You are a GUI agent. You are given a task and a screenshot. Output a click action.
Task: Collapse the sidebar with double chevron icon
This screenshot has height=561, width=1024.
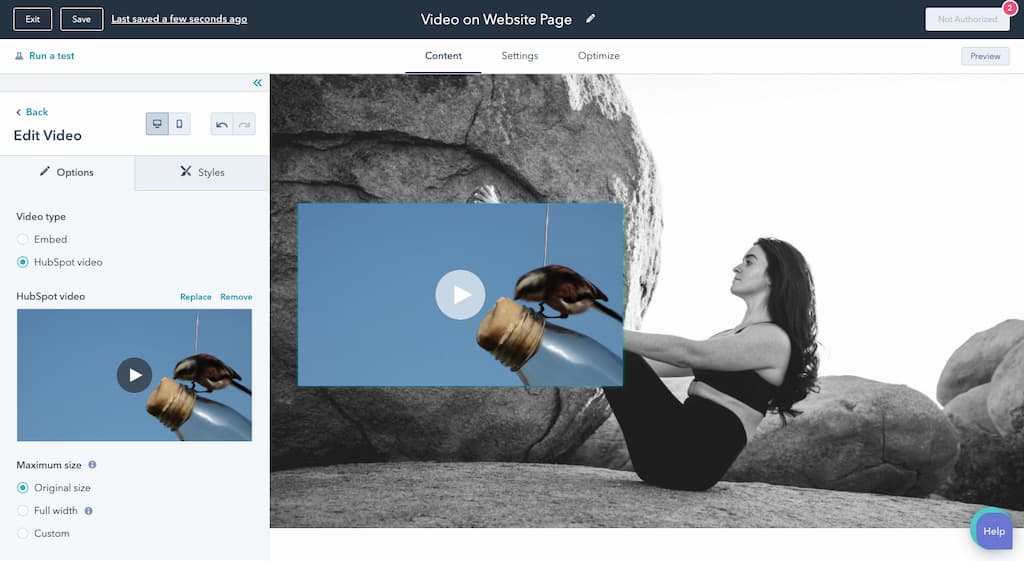pos(257,83)
